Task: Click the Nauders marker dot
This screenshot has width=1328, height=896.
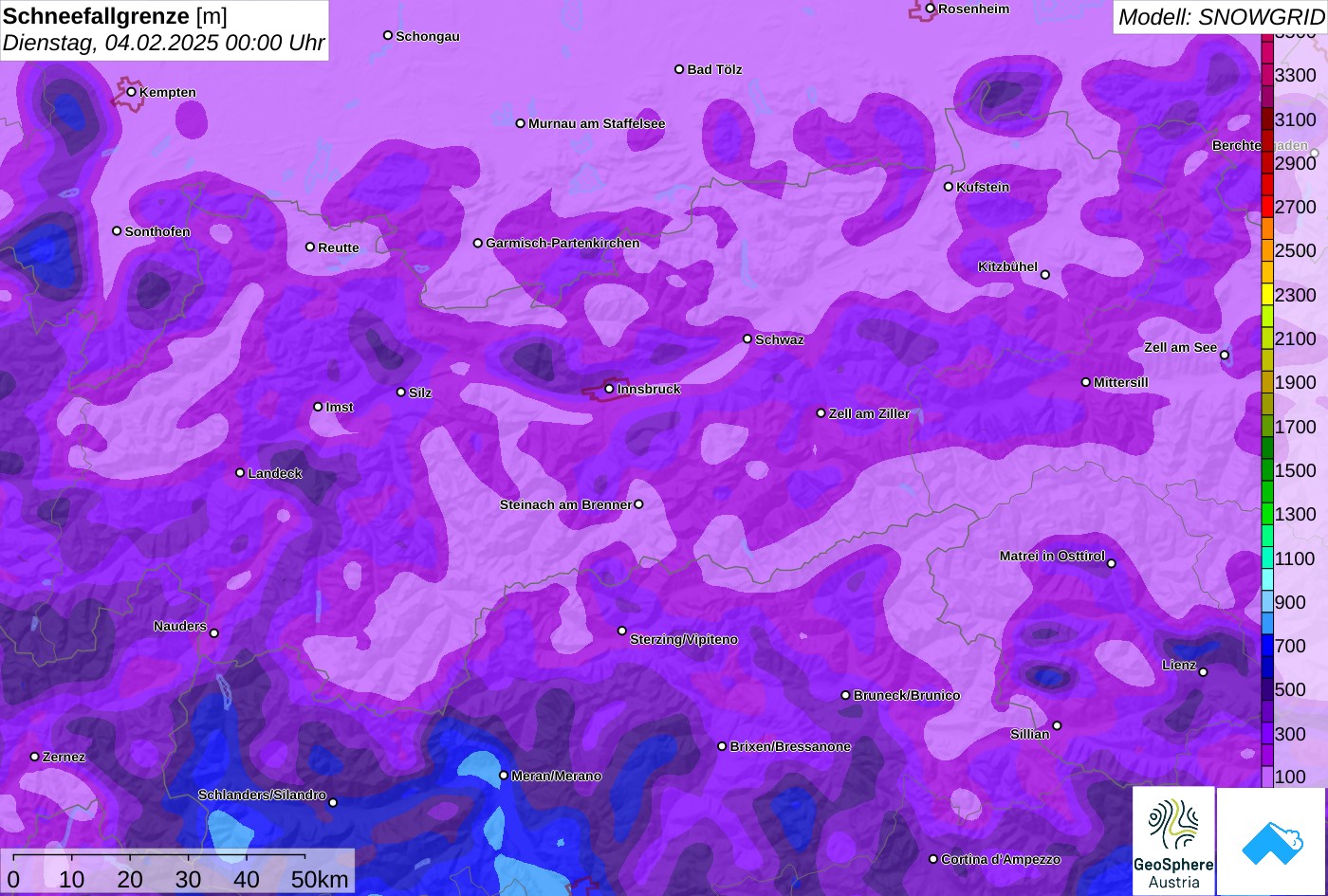Action: [x=214, y=633]
